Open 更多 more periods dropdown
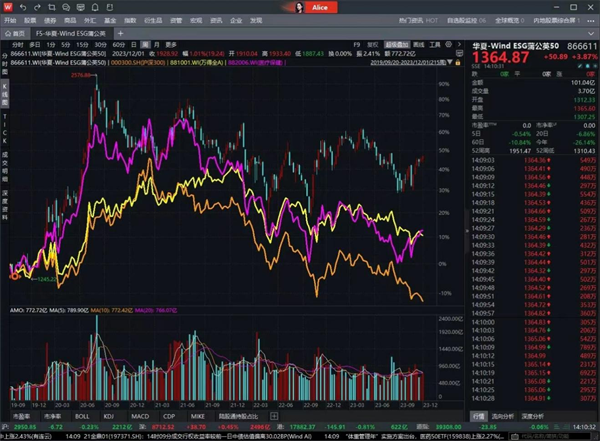Screen dimensions: 600x441 click(171, 45)
